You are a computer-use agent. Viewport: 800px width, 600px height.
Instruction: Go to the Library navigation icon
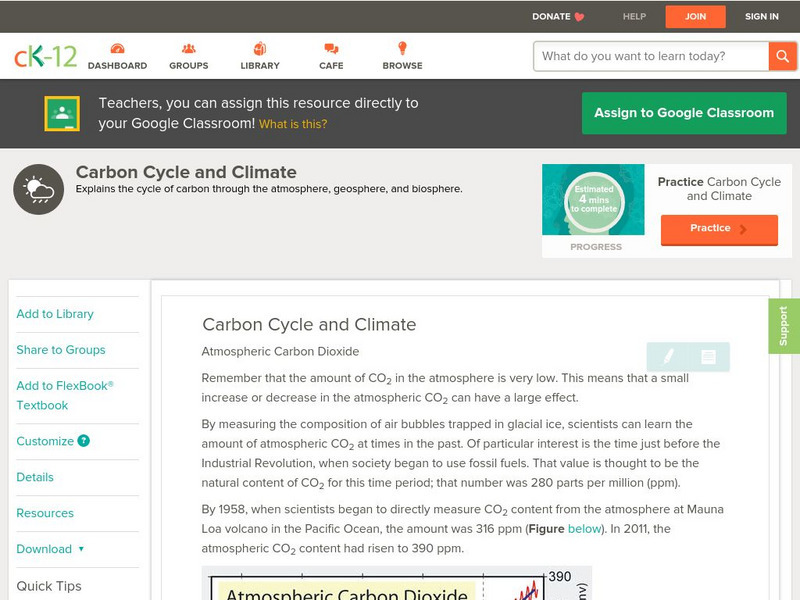pyautogui.click(x=260, y=49)
